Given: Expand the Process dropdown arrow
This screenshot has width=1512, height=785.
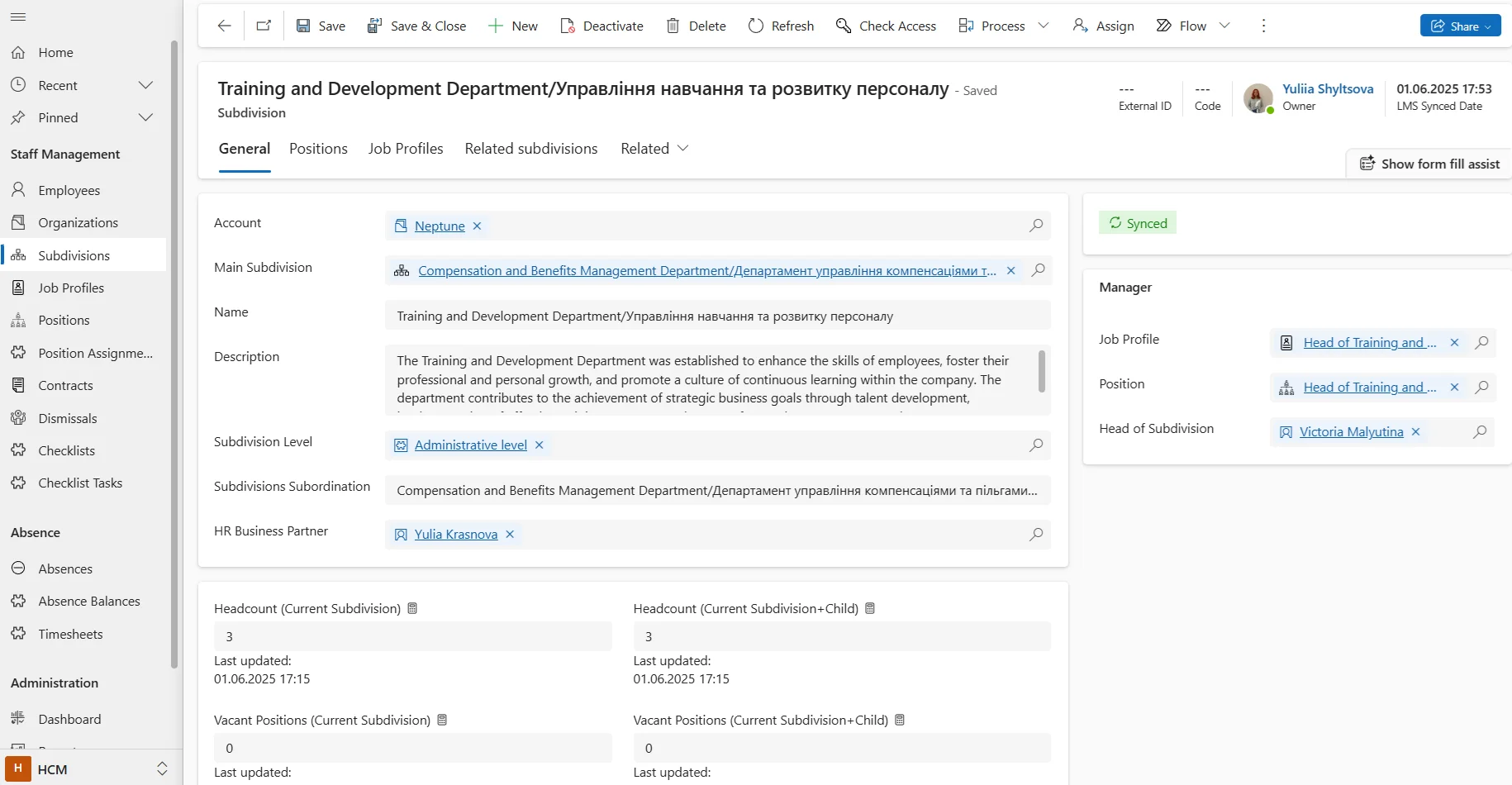Looking at the screenshot, I should 1044,26.
